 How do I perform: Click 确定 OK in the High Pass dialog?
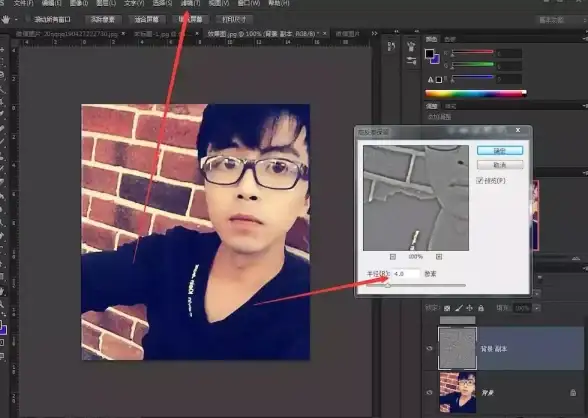(x=500, y=151)
